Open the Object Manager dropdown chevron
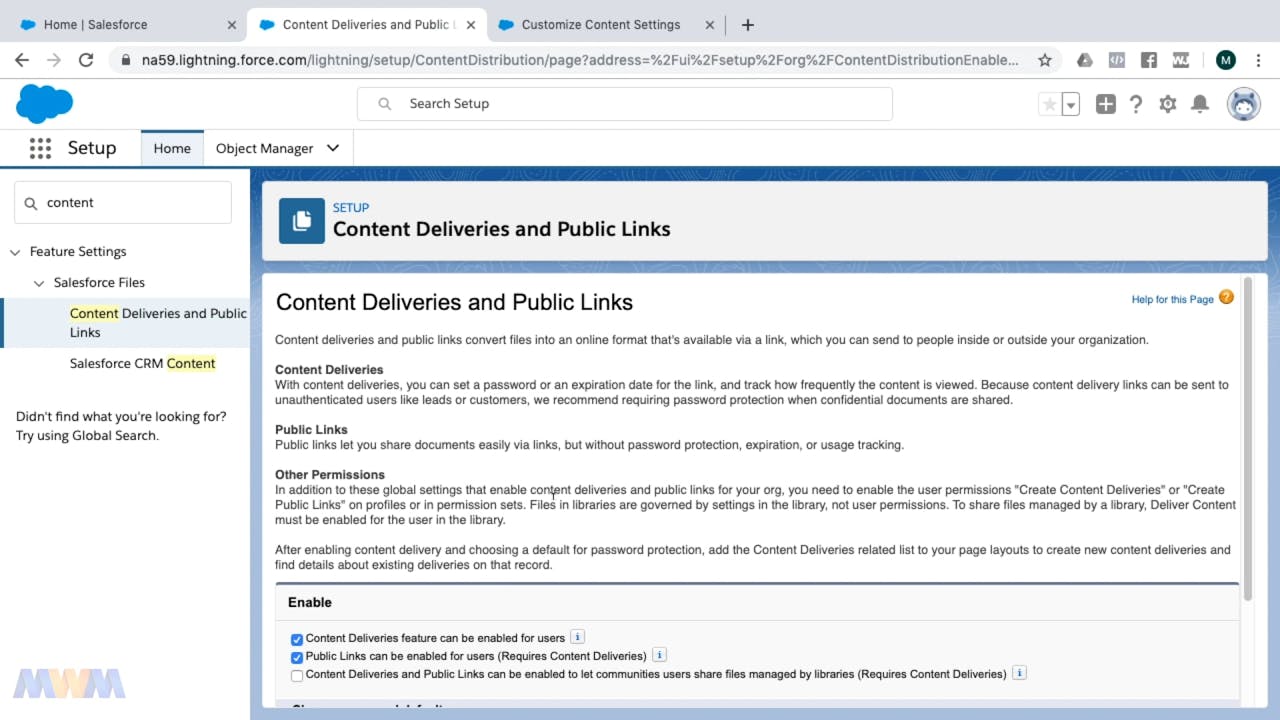Screen dimensions: 1280x720 (x=333, y=148)
